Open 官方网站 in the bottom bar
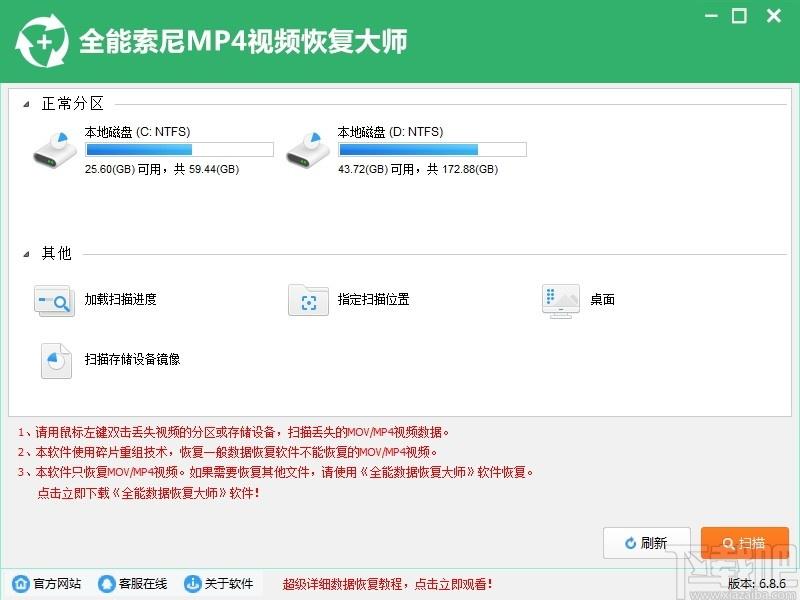 pos(46,584)
